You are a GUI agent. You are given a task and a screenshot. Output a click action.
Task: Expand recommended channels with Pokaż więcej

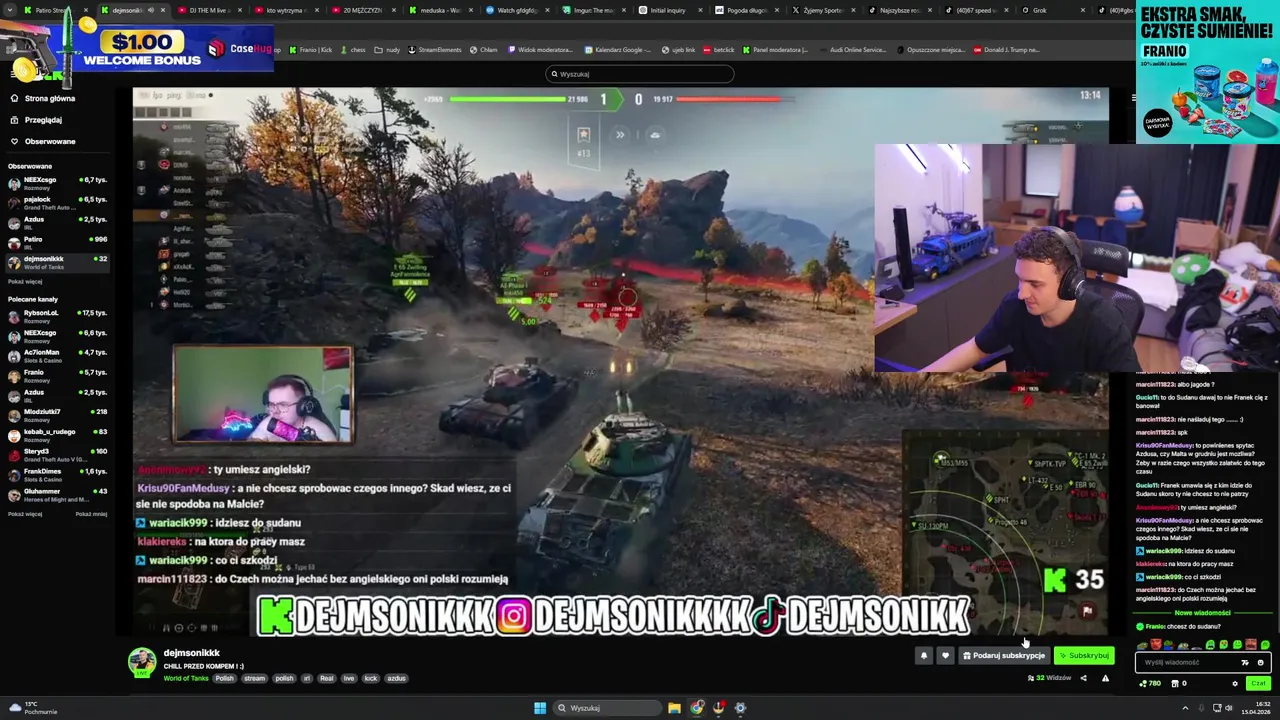pos(25,514)
